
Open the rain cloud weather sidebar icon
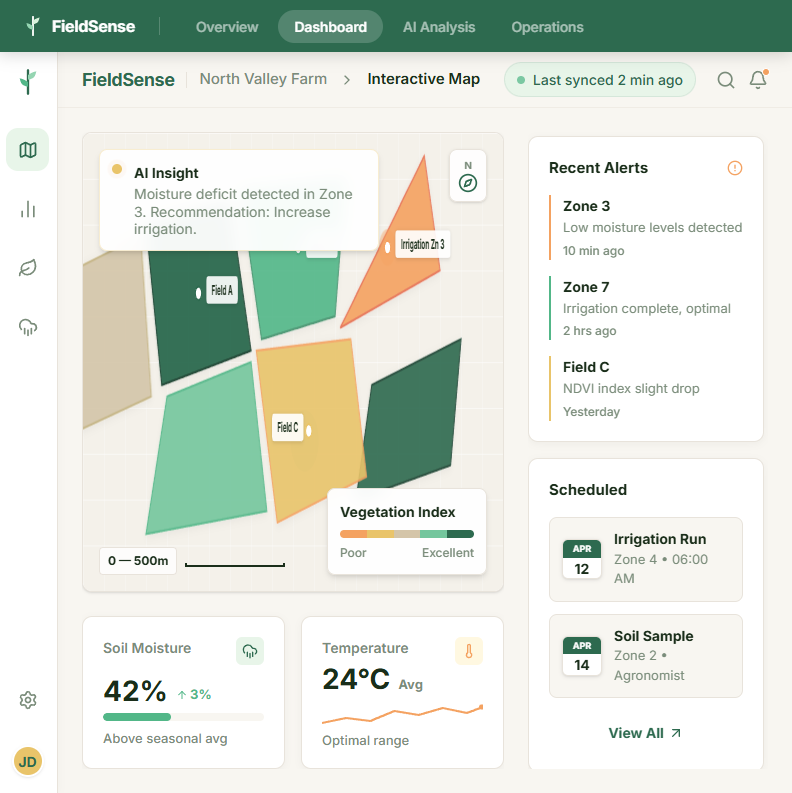point(28,327)
